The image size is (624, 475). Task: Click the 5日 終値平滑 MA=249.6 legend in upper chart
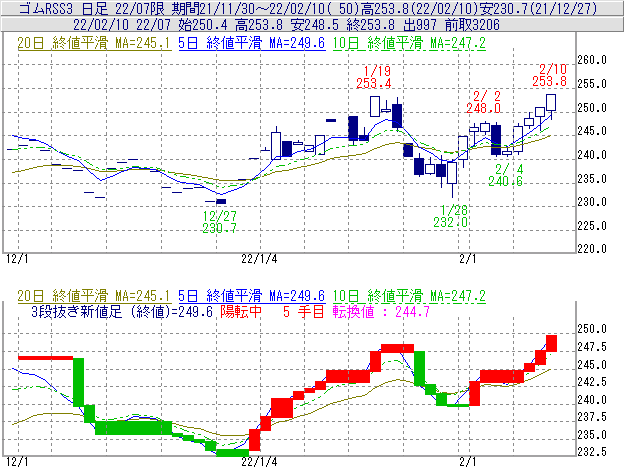[252, 43]
